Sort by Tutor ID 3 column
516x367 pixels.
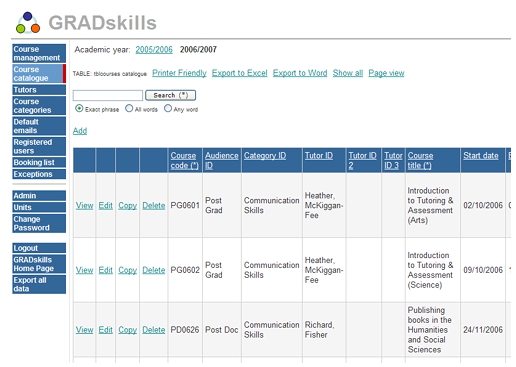tap(393, 160)
